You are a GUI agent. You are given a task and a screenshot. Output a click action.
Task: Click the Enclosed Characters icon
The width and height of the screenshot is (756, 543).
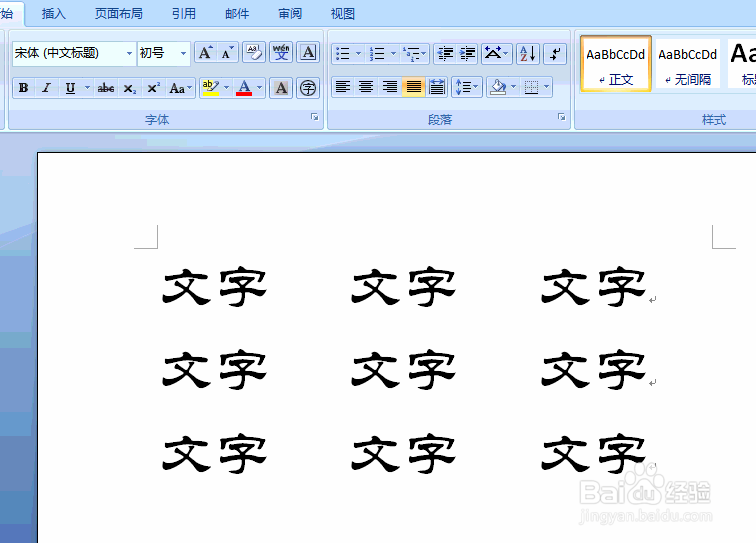coord(308,88)
